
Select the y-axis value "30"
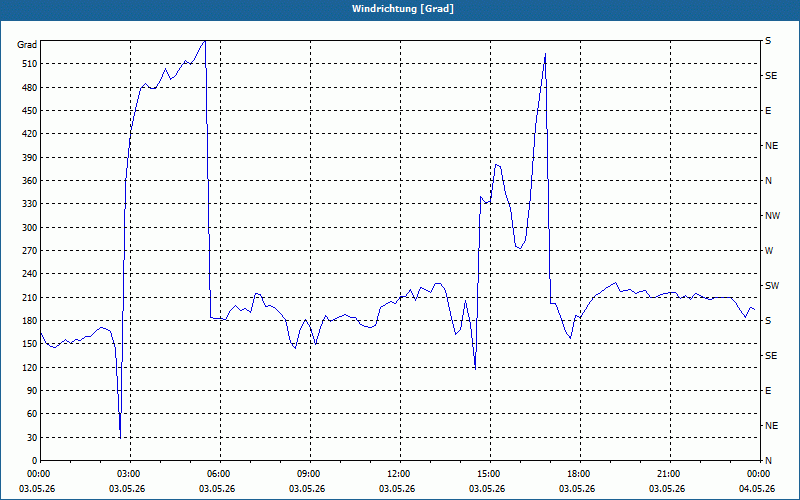31,438
